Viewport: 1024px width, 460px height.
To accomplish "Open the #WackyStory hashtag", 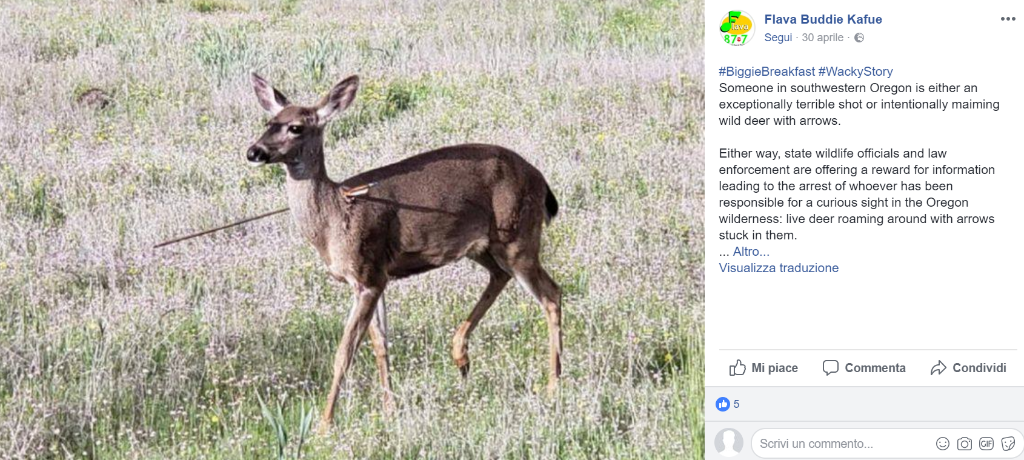I will click(x=855, y=71).
